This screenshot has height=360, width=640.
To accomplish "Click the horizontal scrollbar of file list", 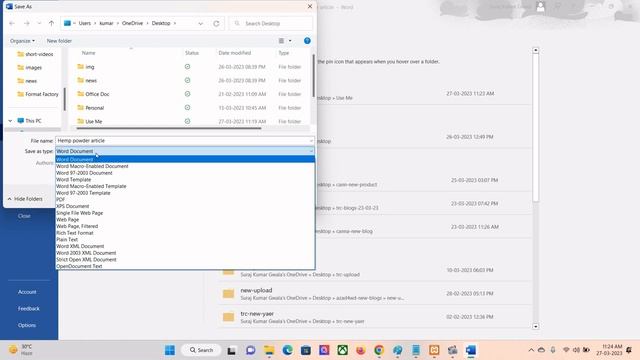I will pos(169,128).
